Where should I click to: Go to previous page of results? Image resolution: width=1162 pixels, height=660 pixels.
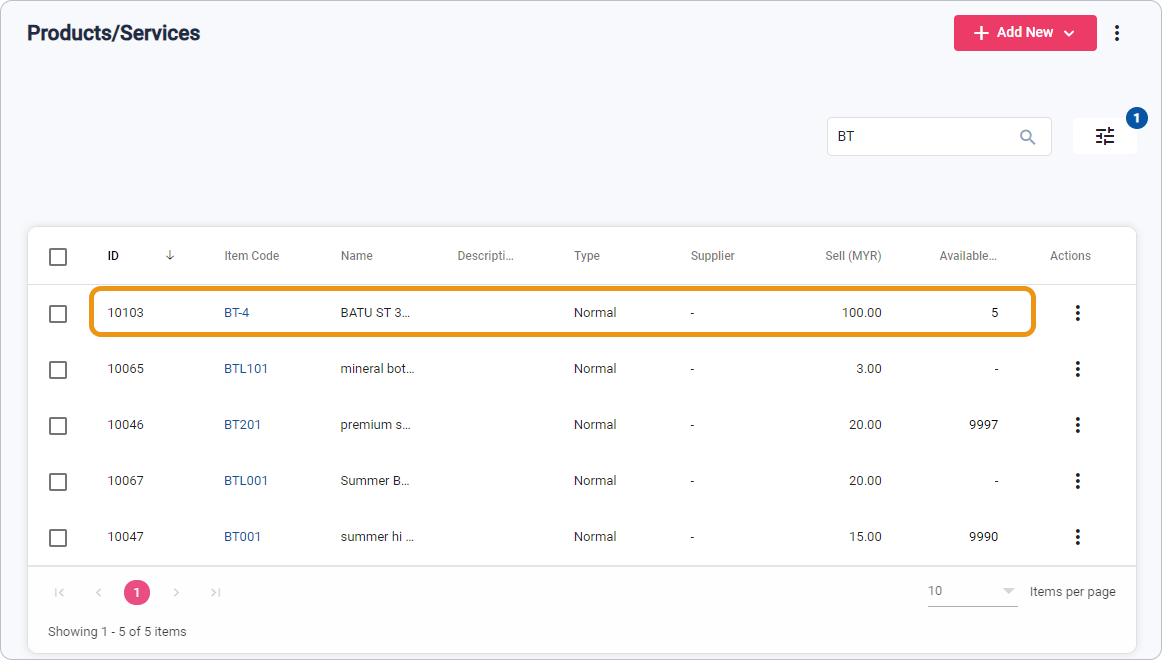(x=99, y=593)
